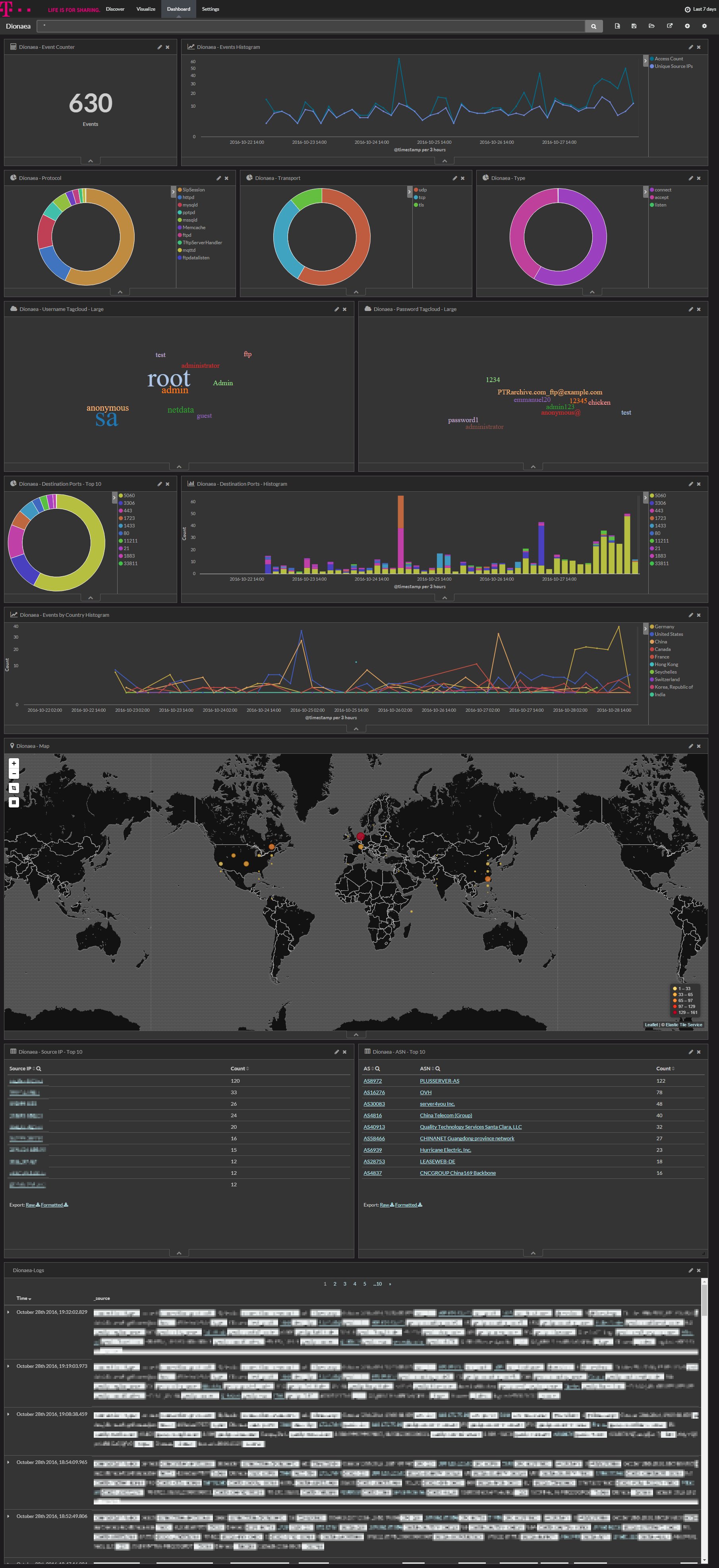Image resolution: width=719 pixels, height=1568 pixels.
Task: Edit the Dionaea Event Counter panel with pencil
Action: pyautogui.click(x=160, y=48)
